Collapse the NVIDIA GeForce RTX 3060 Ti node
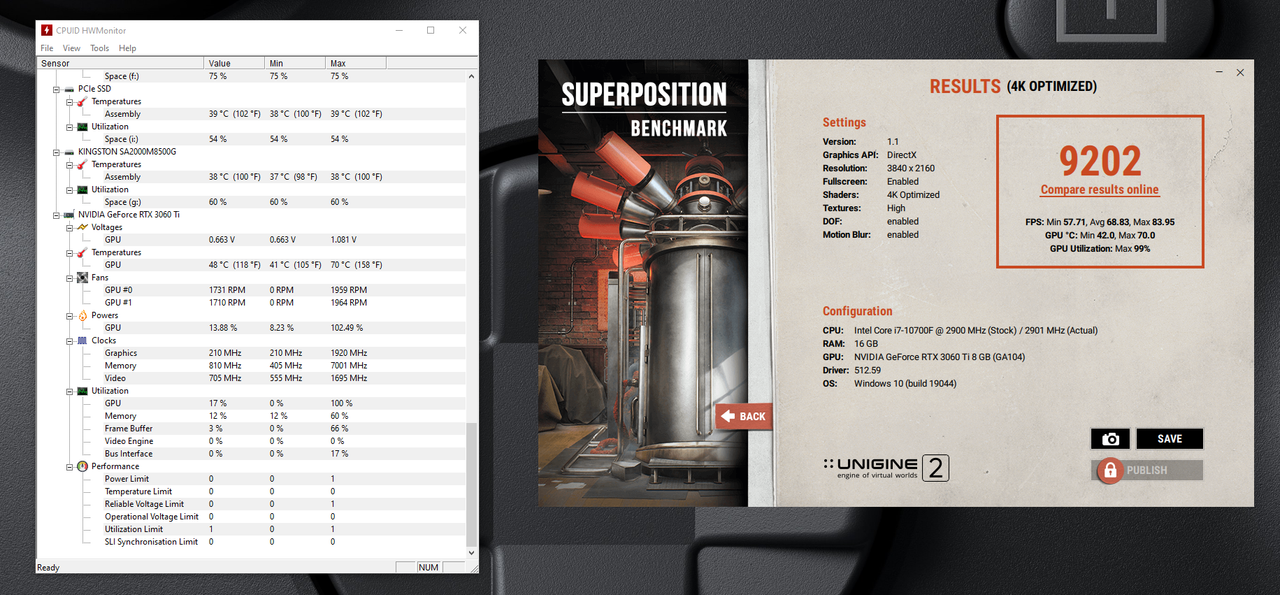The height and width of the screenshot is (595, 1280). 57,215
